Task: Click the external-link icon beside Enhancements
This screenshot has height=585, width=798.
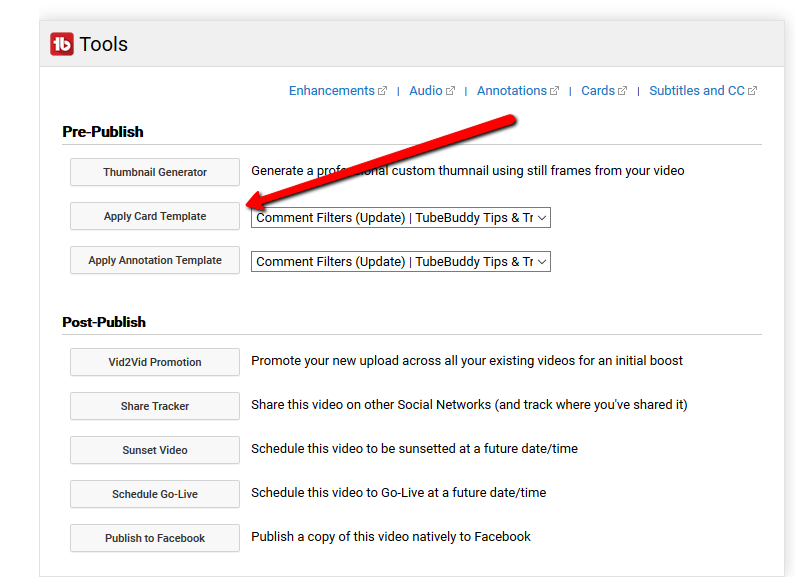Action: tap(382, 91)
